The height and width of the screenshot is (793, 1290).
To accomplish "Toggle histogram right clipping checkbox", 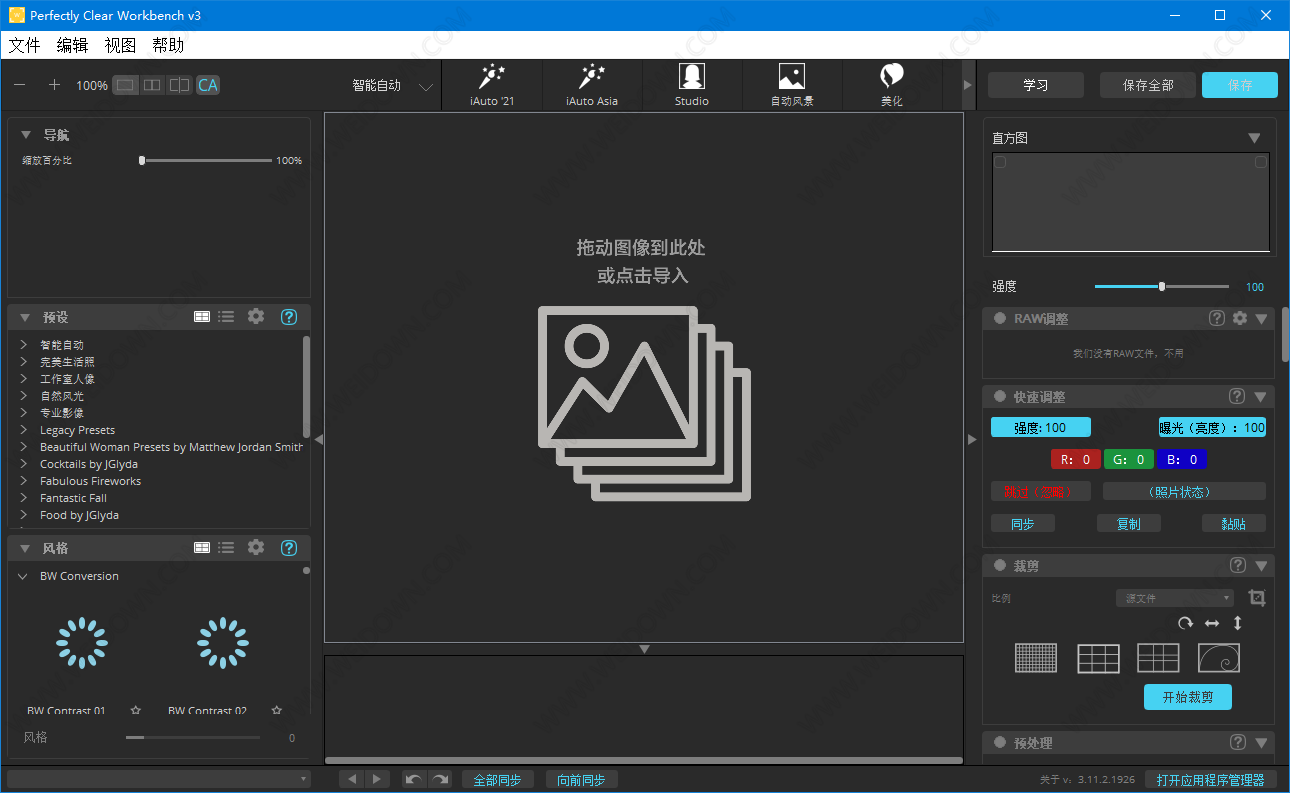I will 1260,162.
